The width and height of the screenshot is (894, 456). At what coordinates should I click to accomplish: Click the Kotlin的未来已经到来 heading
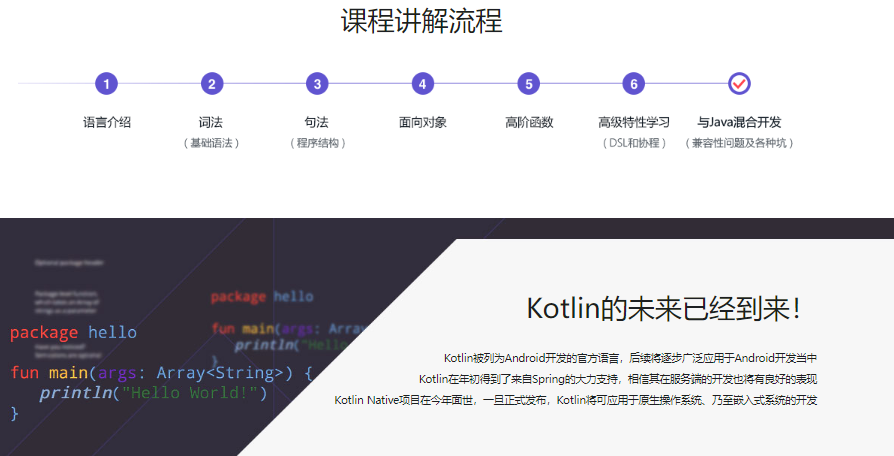(664, 309)
